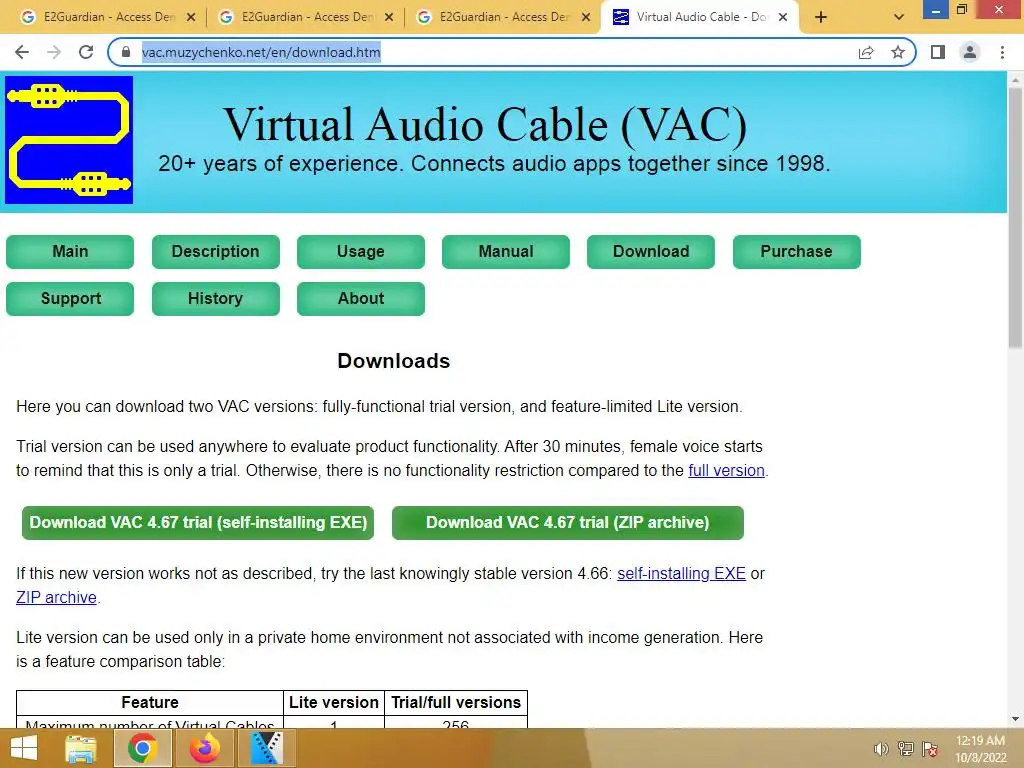Viewport: 1024px width, 768px height.
Task: Click the scrollbar down arrow
Action: point(1015,719)
